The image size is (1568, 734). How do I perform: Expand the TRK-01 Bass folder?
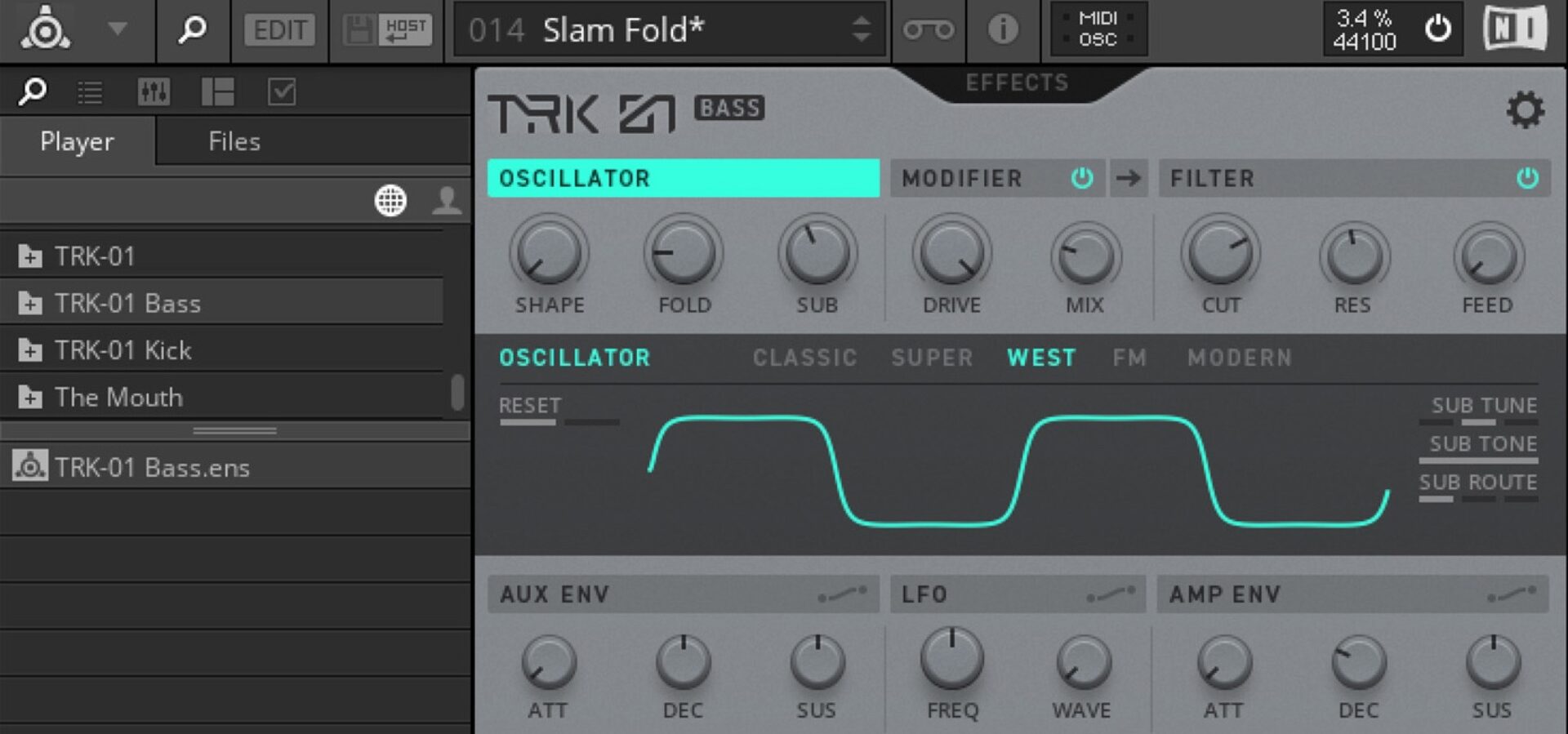[x=30, y=304]
